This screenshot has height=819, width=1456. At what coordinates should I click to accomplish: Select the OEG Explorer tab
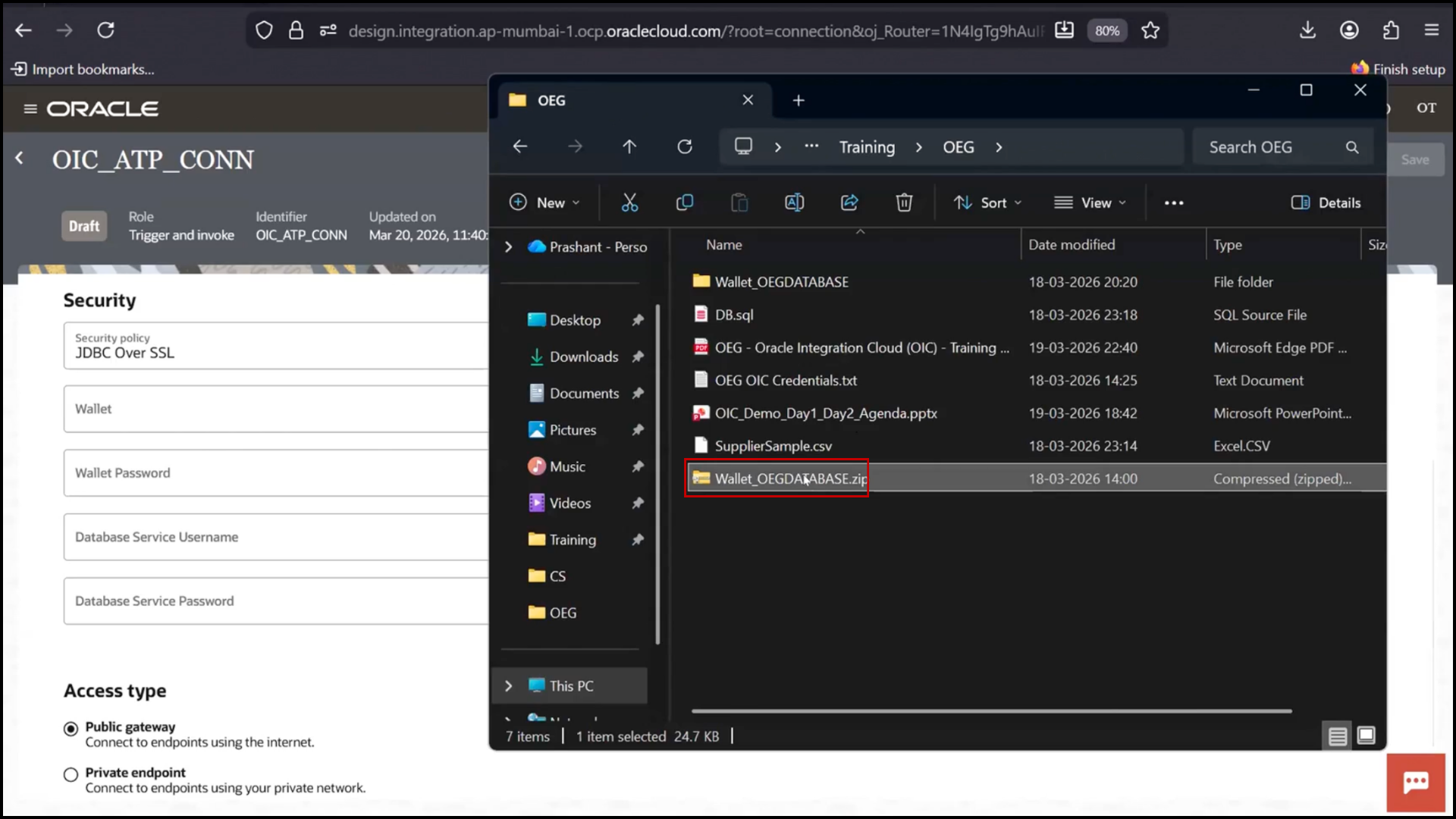633,100
